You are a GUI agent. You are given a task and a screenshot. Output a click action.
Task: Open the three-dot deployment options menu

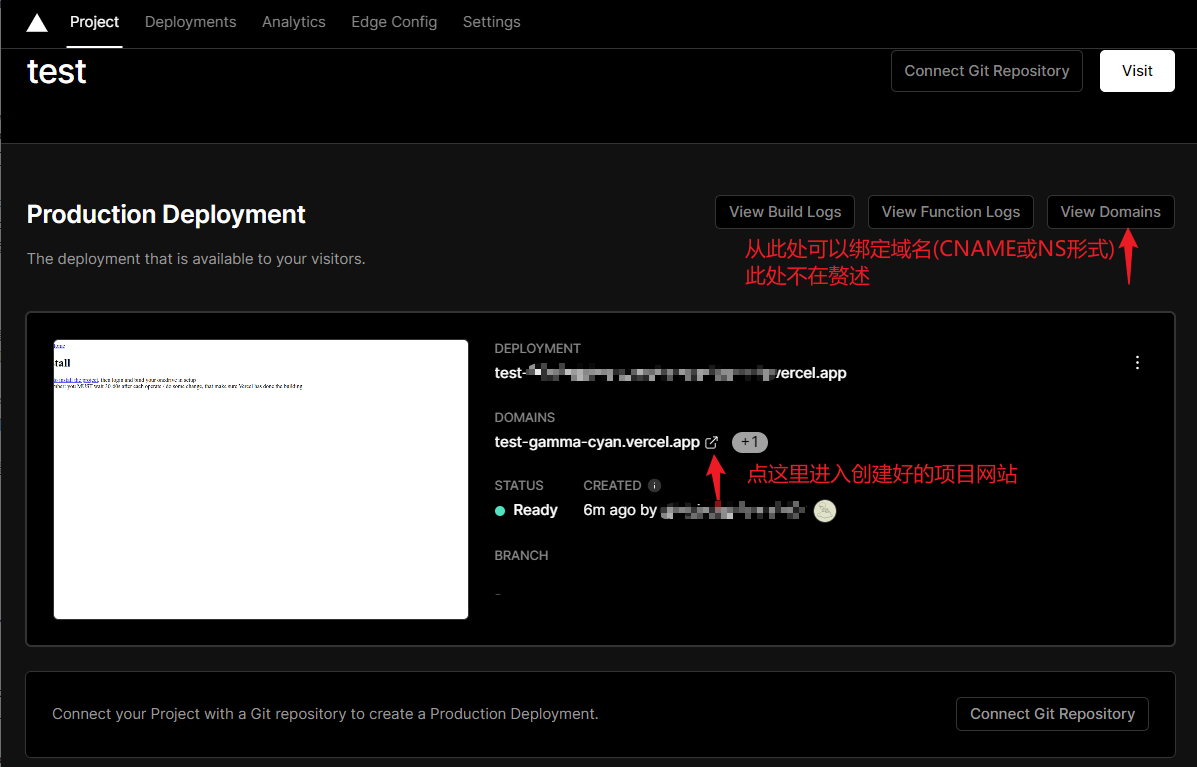(x=1137, y=362)
